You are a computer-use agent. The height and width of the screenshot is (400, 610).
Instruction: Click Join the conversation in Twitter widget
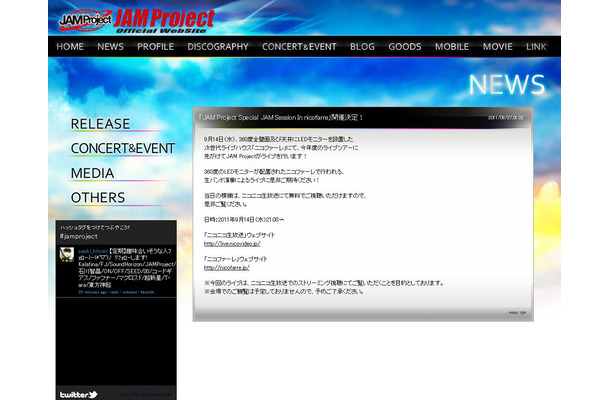[146, 395]
